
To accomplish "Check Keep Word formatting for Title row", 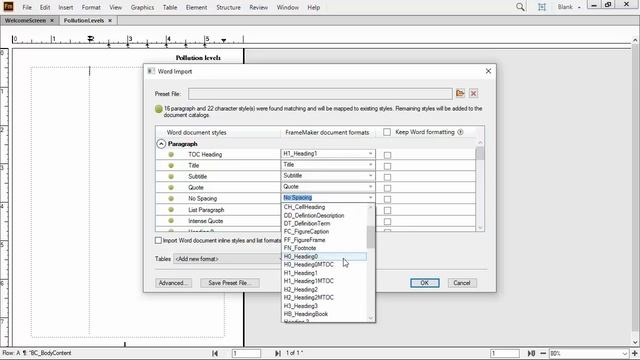I will 387,166.
